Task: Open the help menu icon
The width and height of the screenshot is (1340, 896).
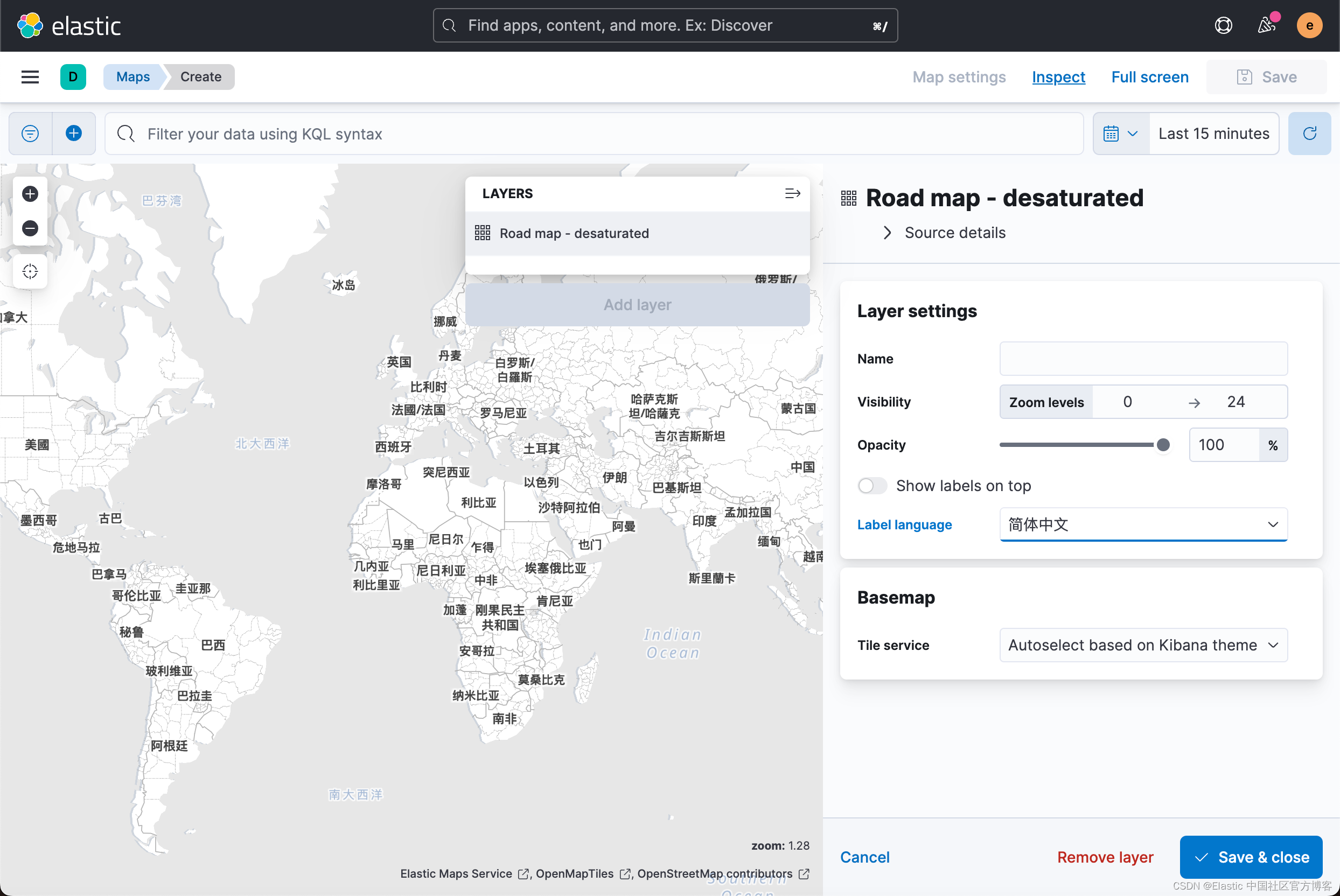Action: (1223, 26)
